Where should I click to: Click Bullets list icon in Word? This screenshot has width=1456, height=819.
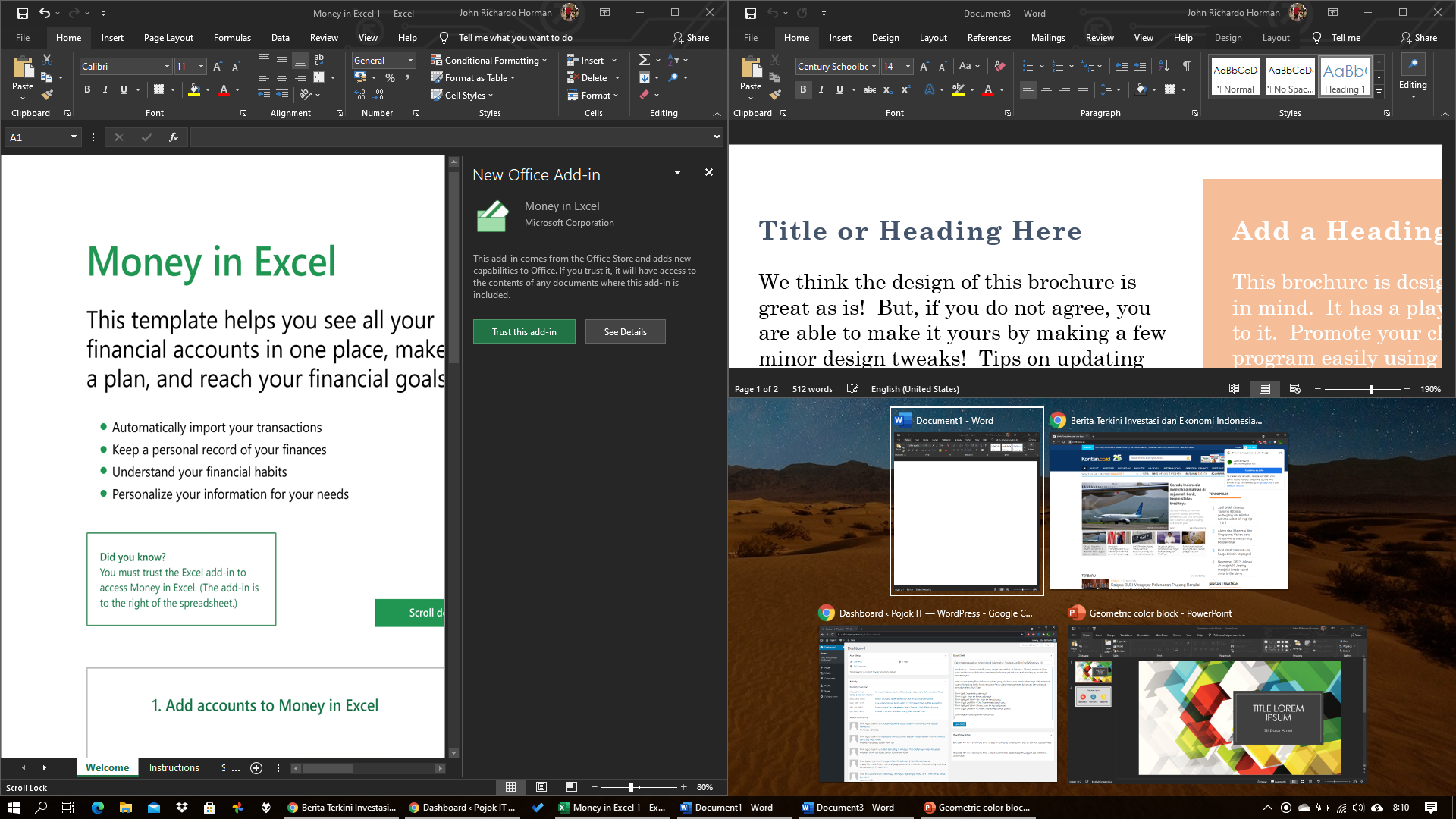coord(1028,66)
